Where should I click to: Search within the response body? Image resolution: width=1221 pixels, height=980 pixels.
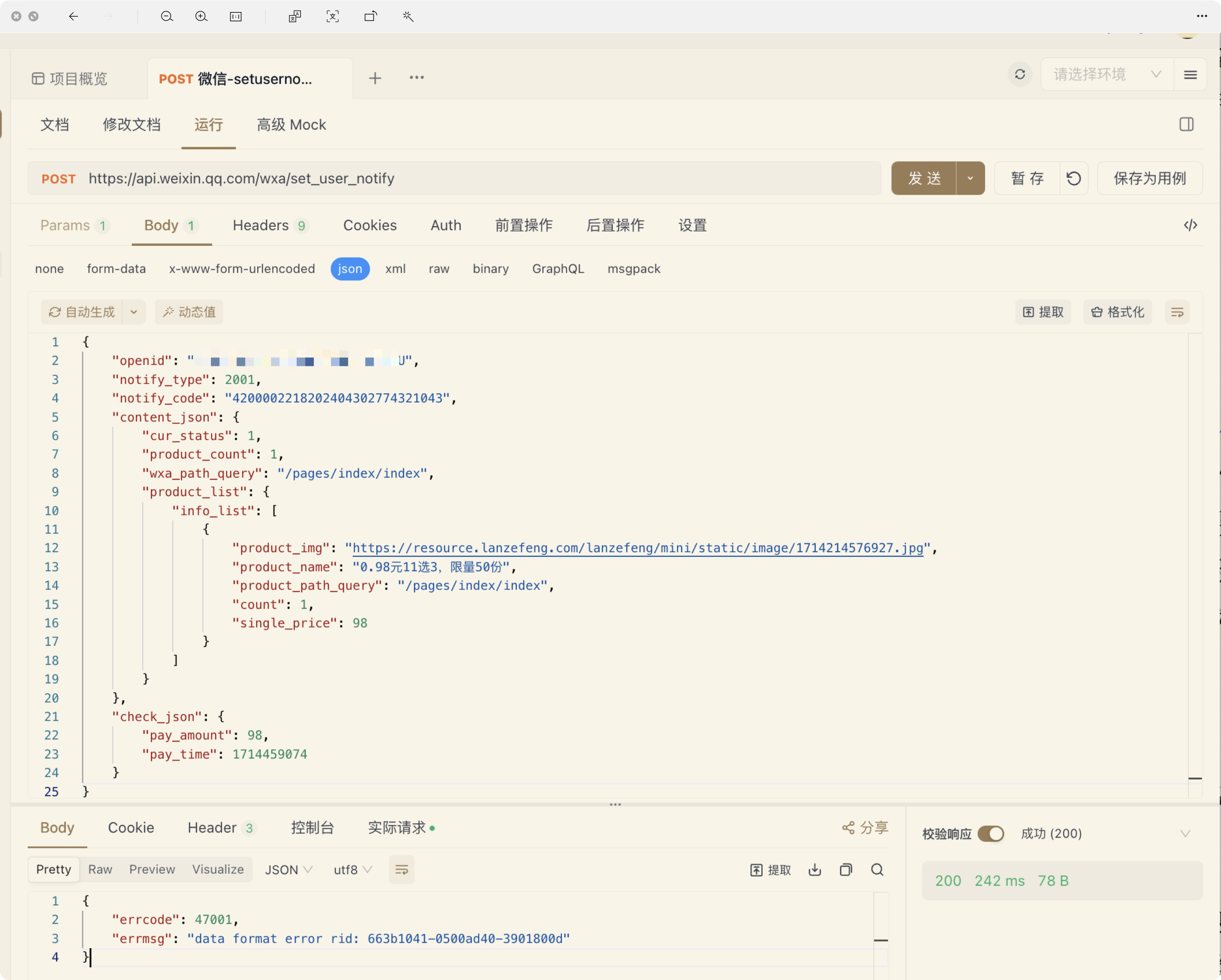click(x=877, y=869)
